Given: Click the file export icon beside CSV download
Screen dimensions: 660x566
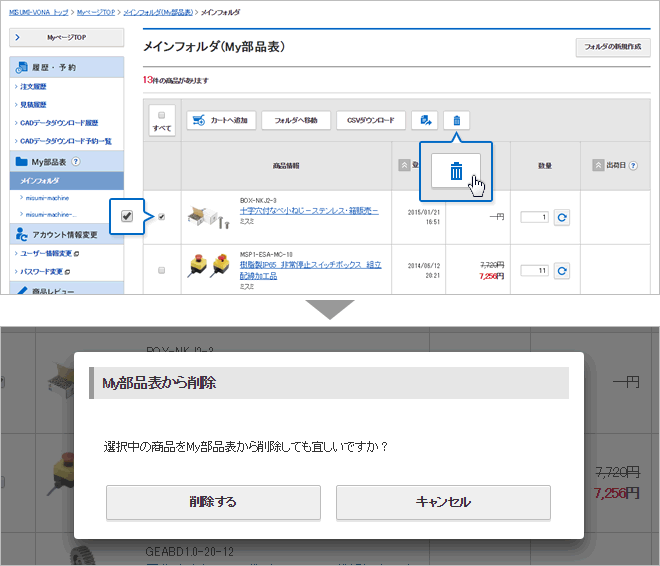Looking at the screenshot, I should click(425, 121).
